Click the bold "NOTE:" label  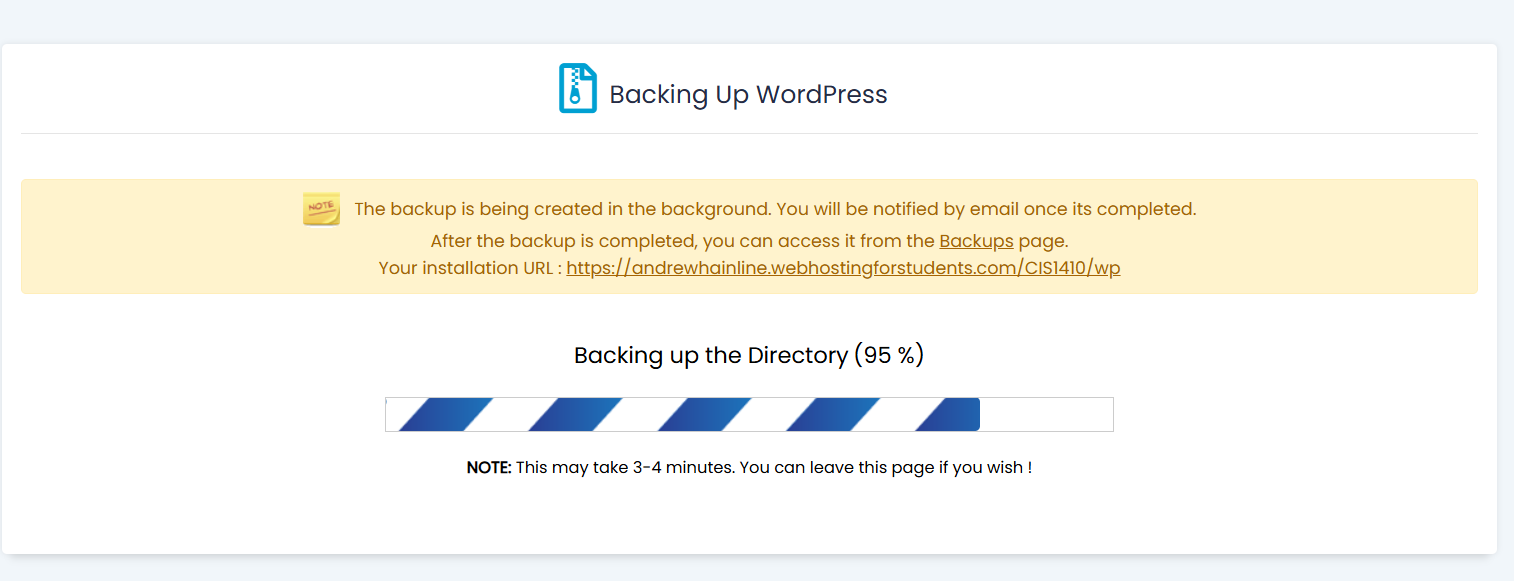pos(489,467)
